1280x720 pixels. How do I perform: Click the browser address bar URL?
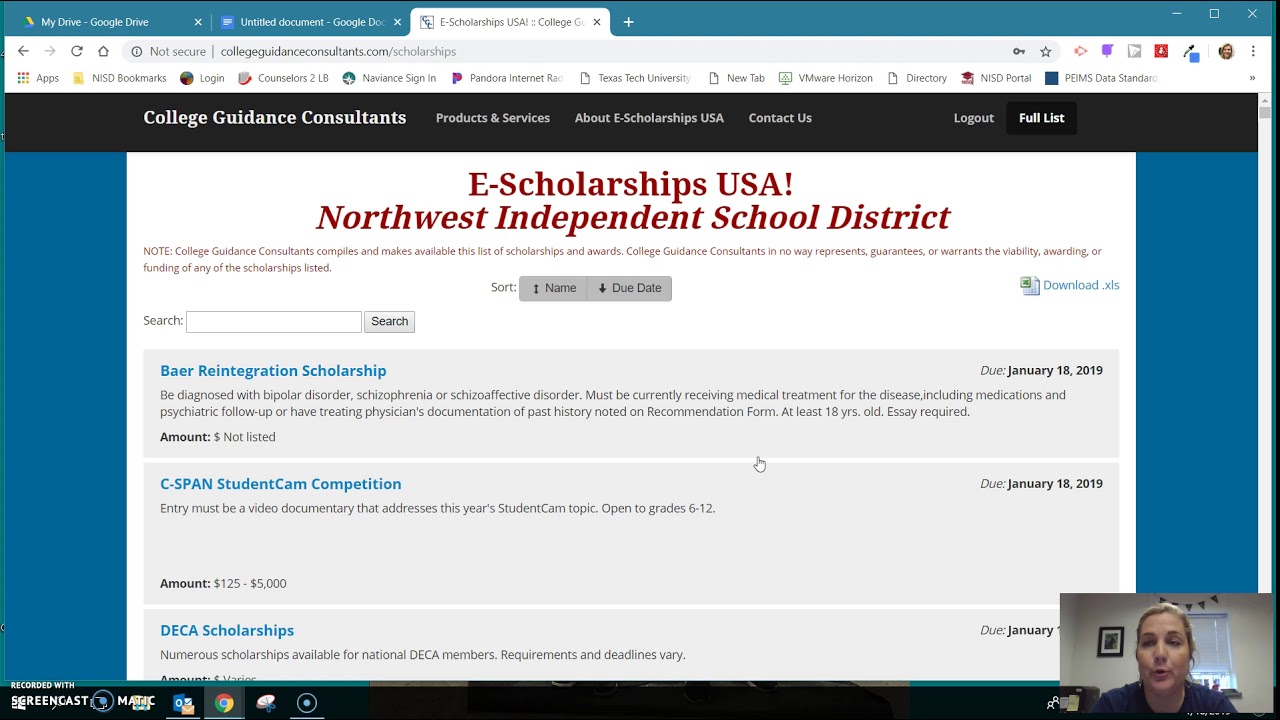coord(338,51)
